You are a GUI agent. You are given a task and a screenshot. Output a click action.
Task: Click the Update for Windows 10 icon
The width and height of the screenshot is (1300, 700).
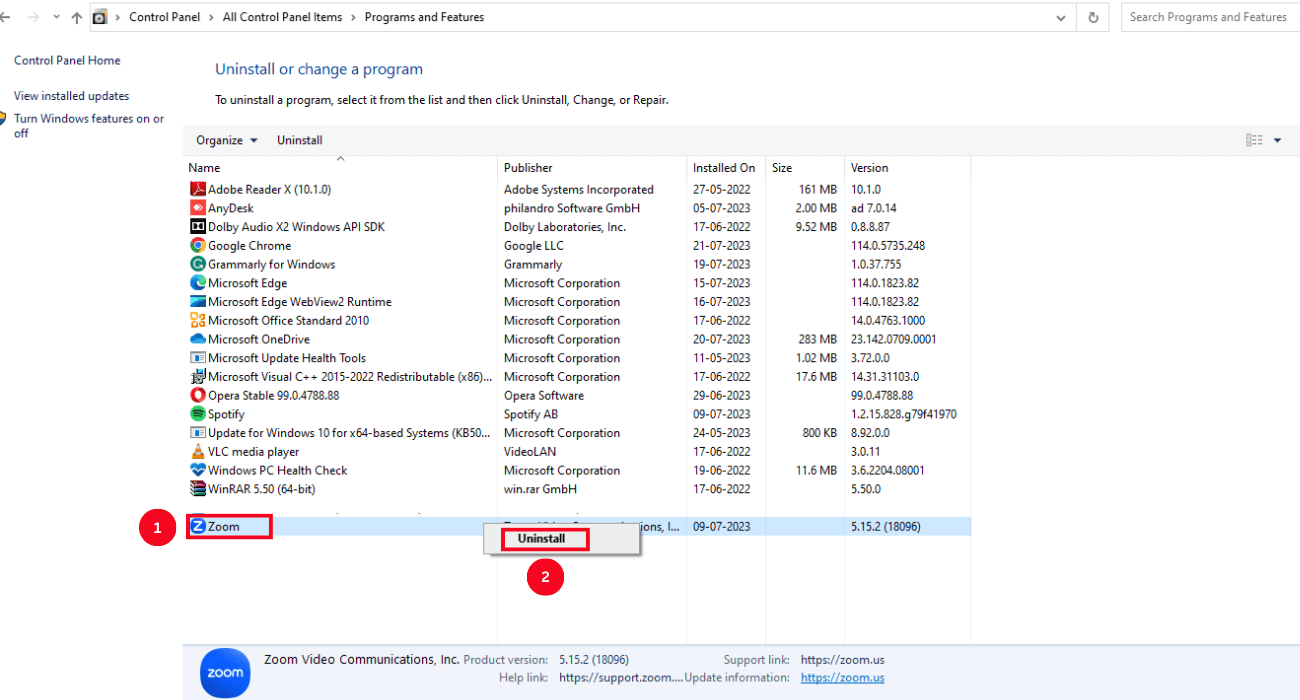click(198, 433)
